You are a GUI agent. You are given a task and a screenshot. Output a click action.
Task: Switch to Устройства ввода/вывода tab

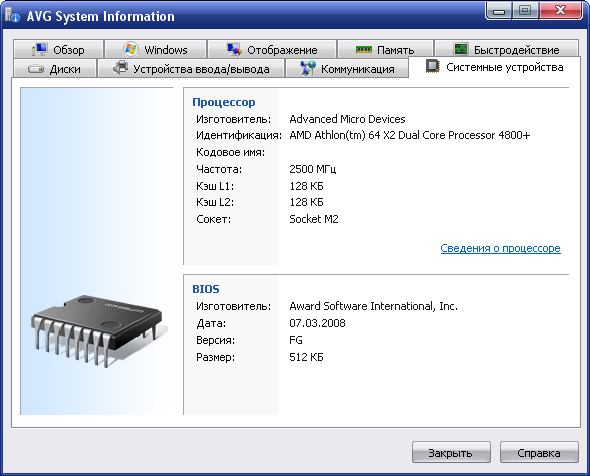click(191, 68)
